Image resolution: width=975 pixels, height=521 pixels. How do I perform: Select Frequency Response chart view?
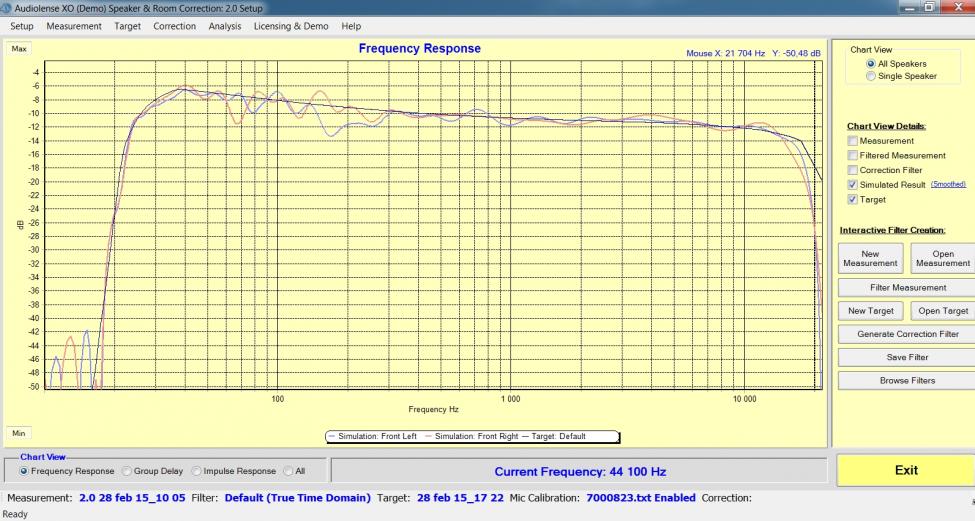pos(24,471)
